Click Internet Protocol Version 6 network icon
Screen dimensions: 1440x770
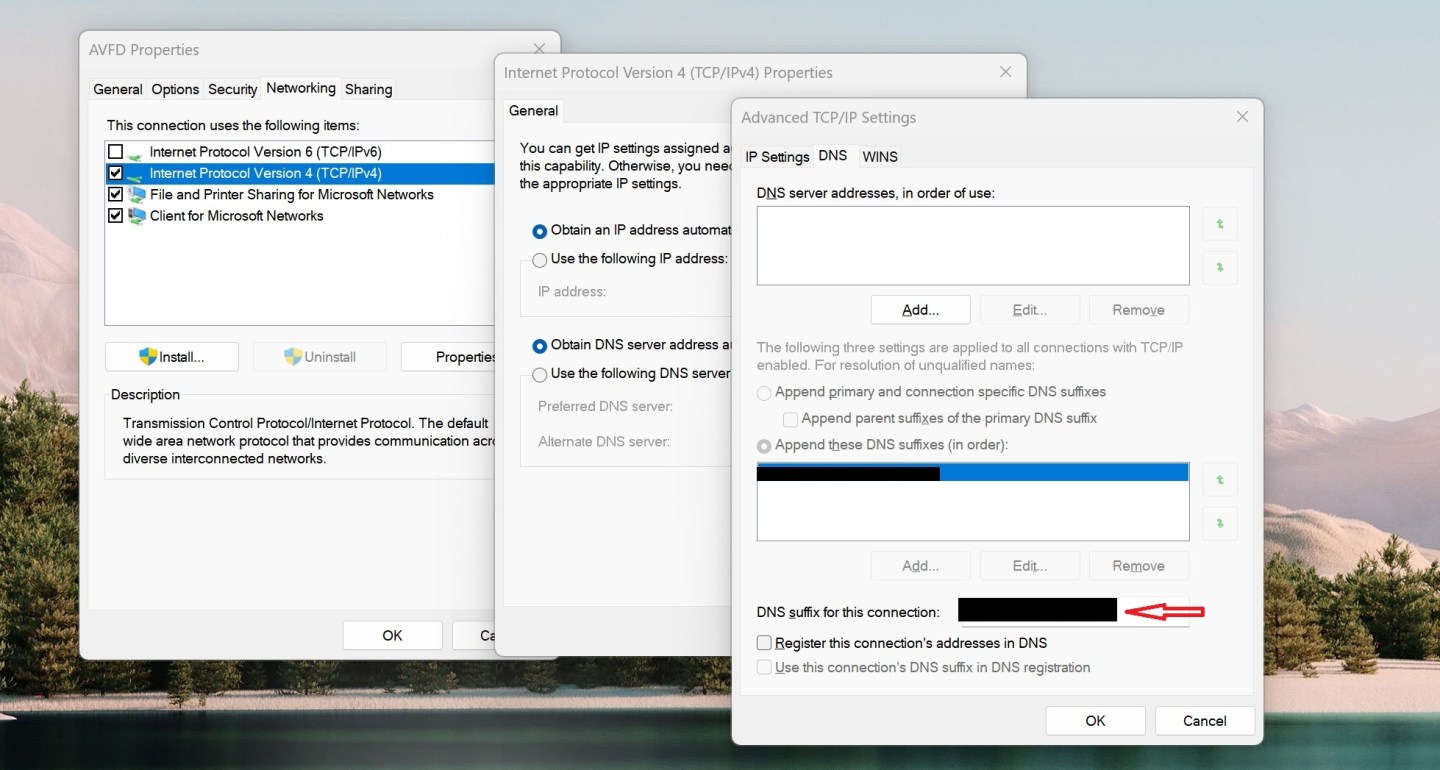click(135, 152)
